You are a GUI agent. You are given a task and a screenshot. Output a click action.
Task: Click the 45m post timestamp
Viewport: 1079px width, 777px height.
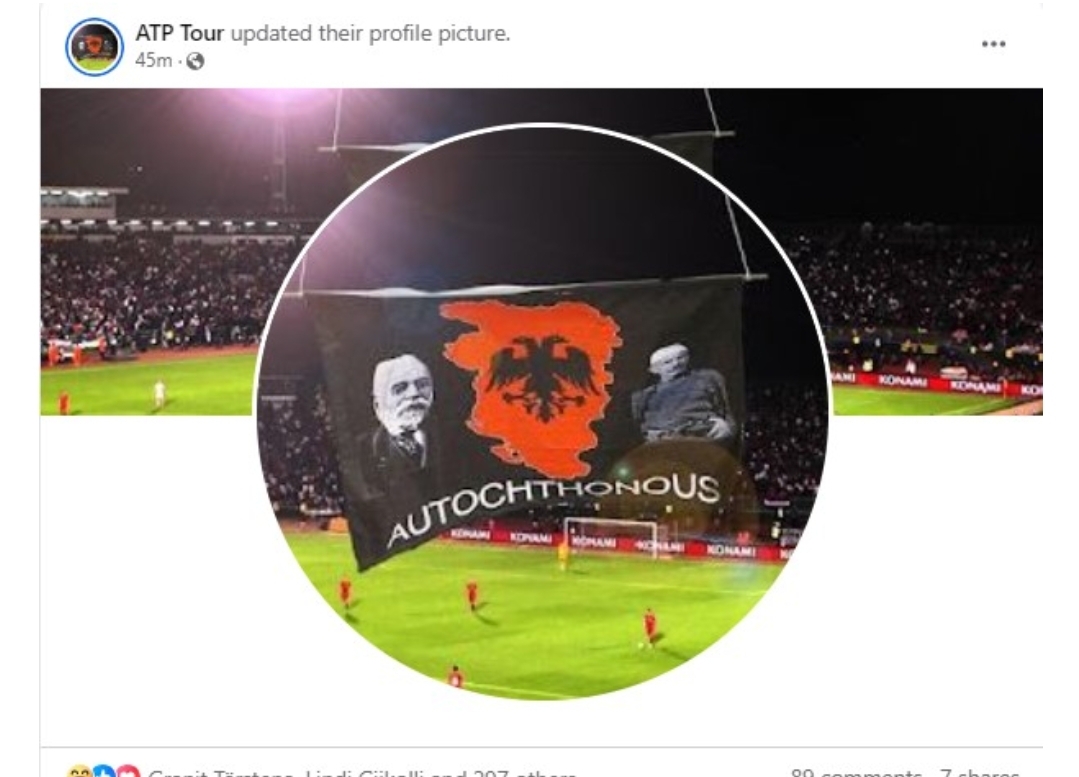click(x=153, y=61)
